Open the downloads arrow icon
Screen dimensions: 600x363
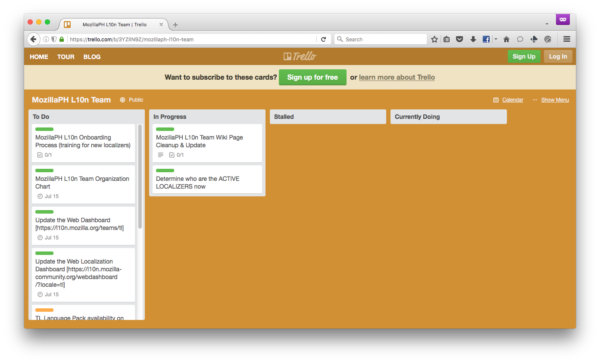click(x=473, y=39)
